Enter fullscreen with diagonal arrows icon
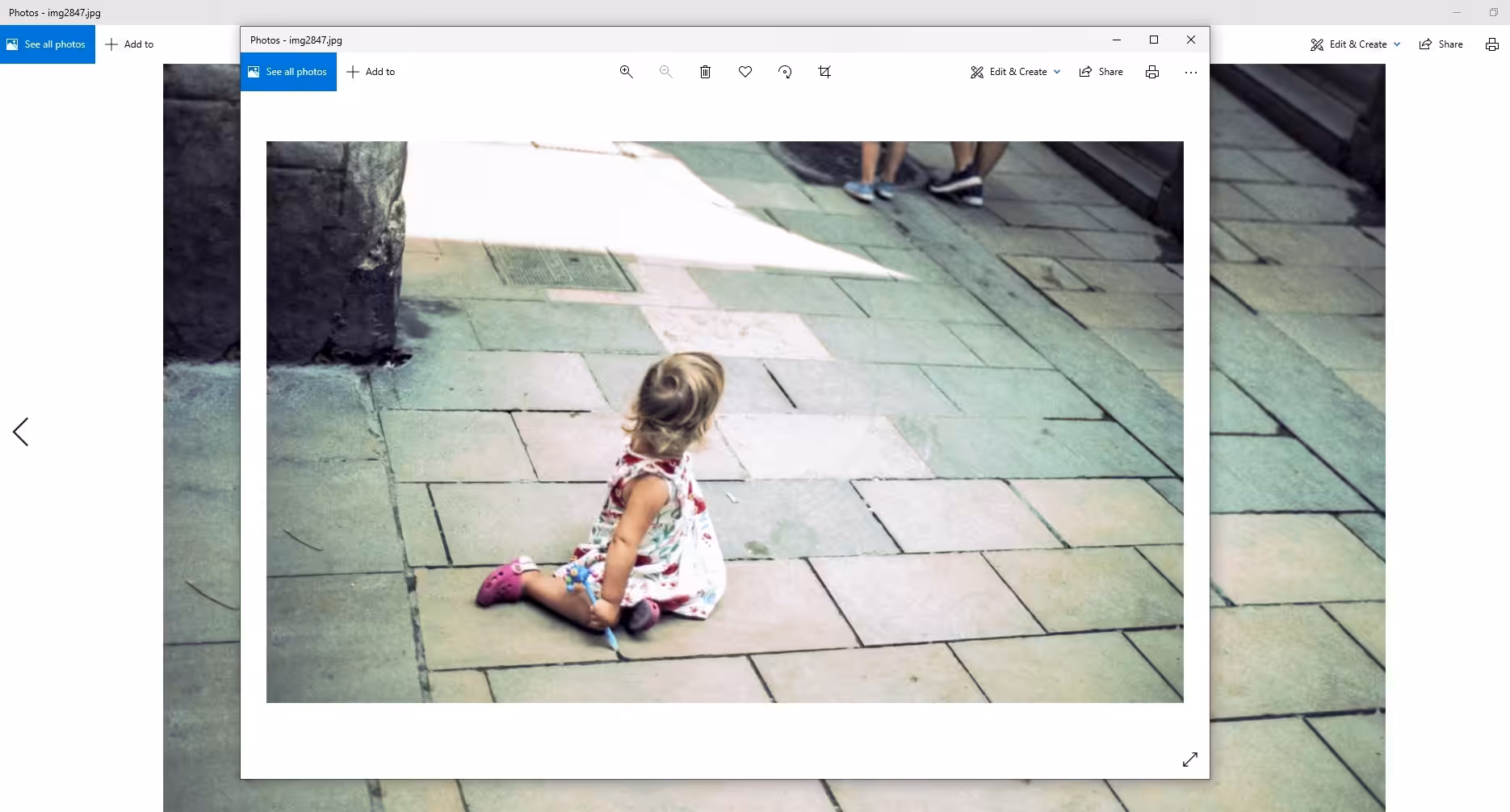1510x812 pixels. 1190,760
